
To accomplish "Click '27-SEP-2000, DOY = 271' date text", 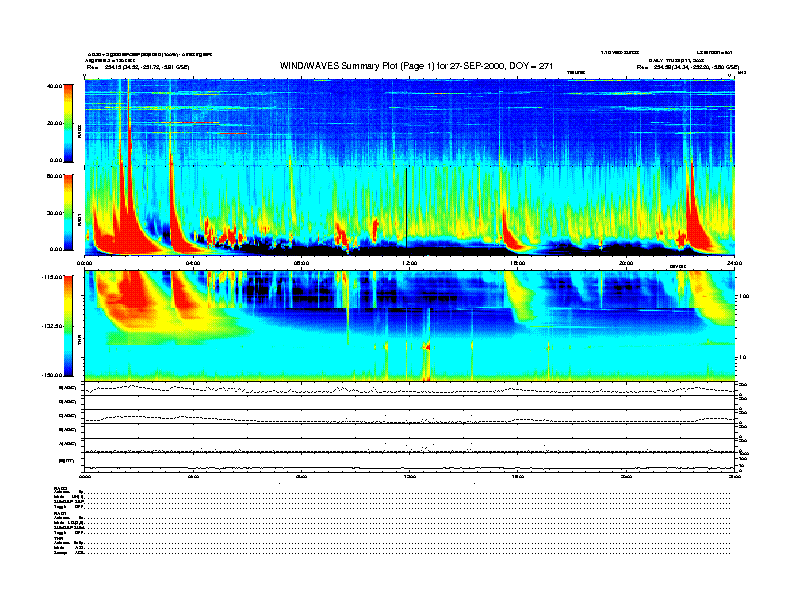I will pos(502,66).
